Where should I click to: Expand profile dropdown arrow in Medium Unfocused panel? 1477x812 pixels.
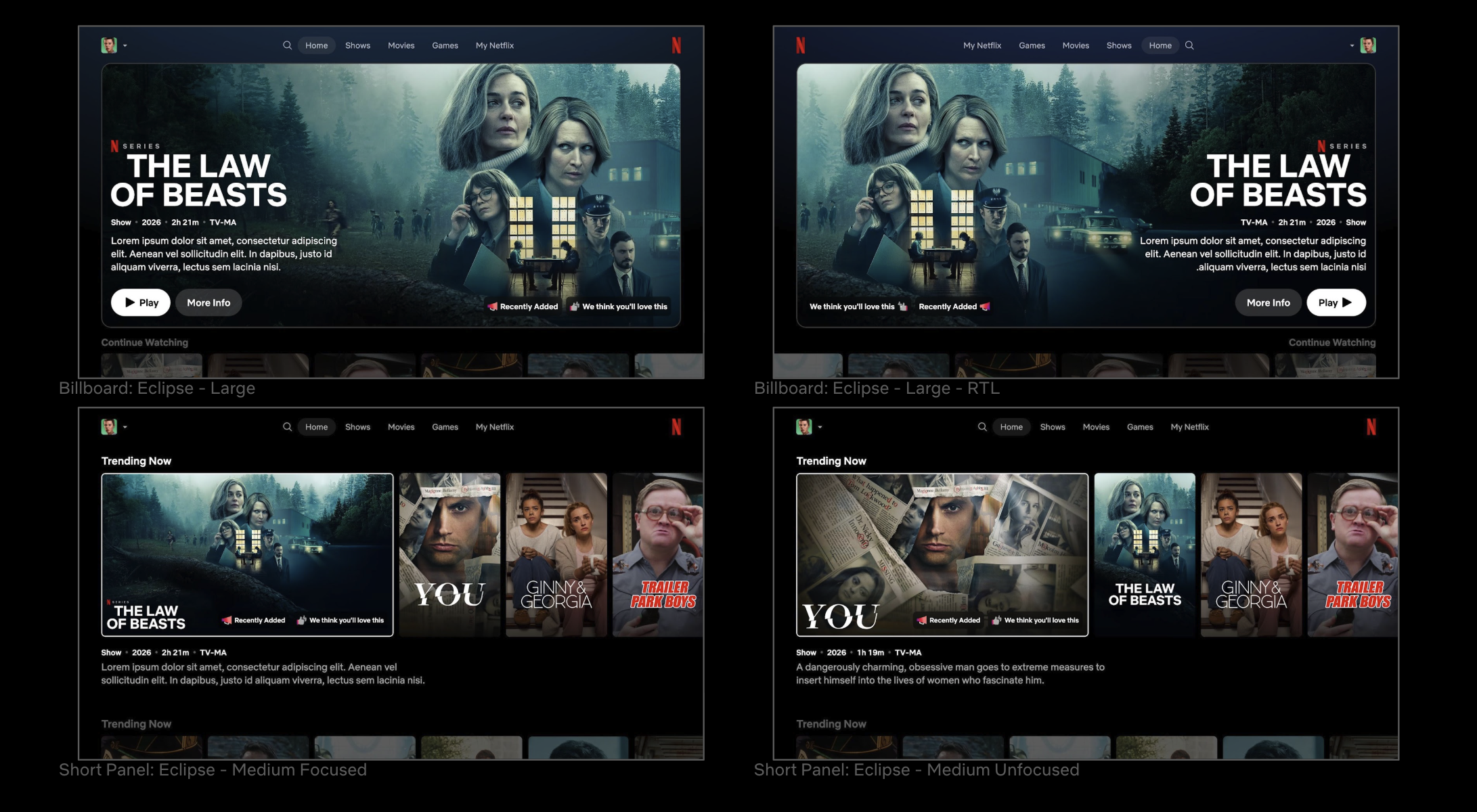[x=820, y=428]
